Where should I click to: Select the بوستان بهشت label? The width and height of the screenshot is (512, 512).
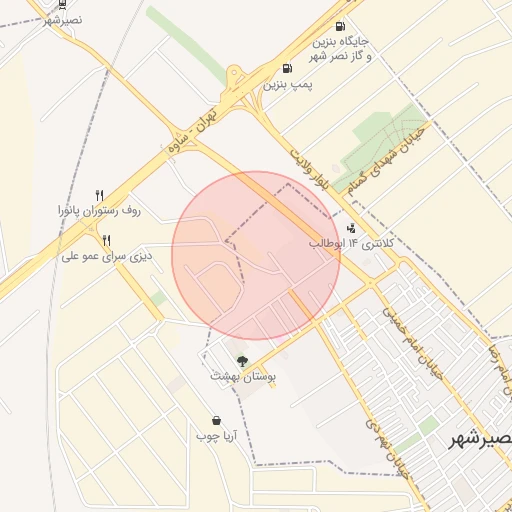coord(243,377)
